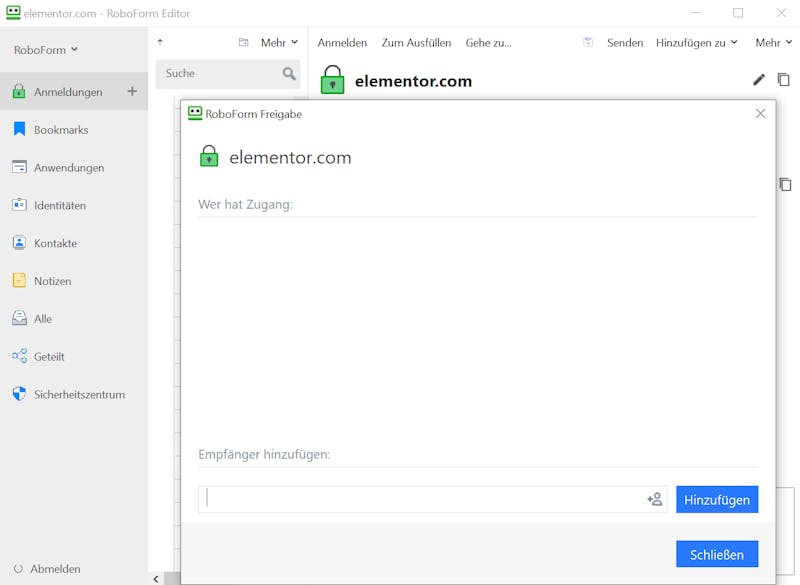
Task: Open Hinzufügen zu dropdown
Action: click(x=696, y=43)
